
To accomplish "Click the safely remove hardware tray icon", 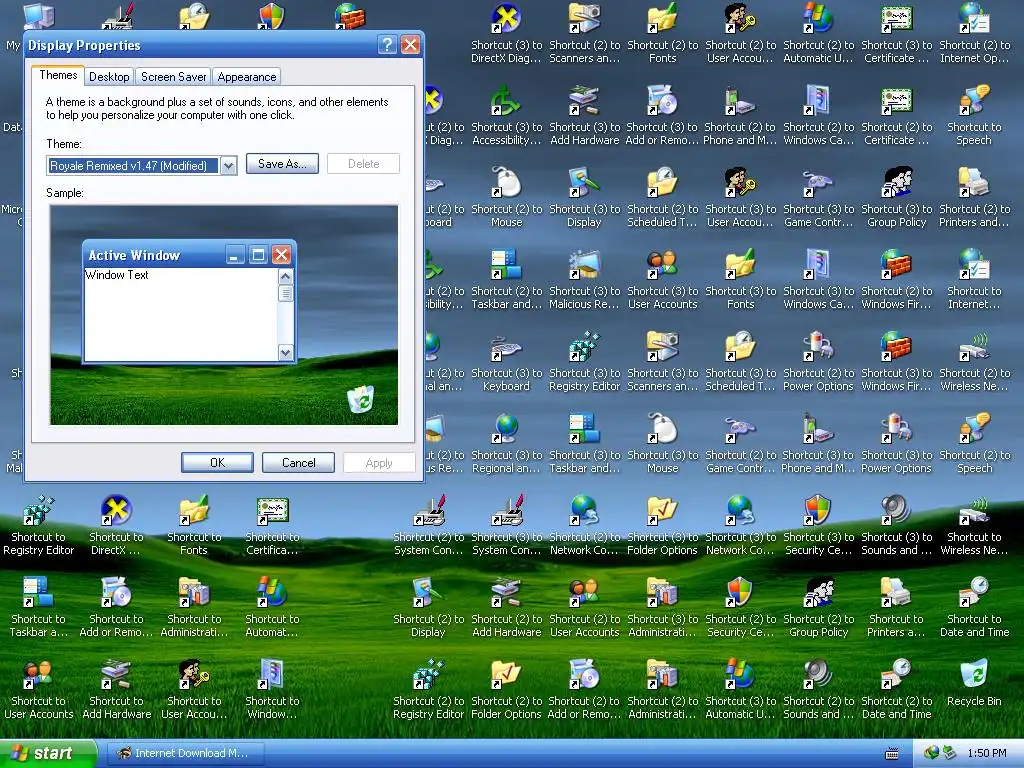I will point(949,753).
